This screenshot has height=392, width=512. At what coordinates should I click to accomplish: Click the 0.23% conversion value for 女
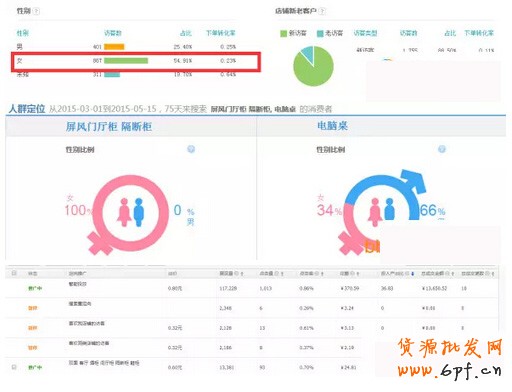click(228, 61)
